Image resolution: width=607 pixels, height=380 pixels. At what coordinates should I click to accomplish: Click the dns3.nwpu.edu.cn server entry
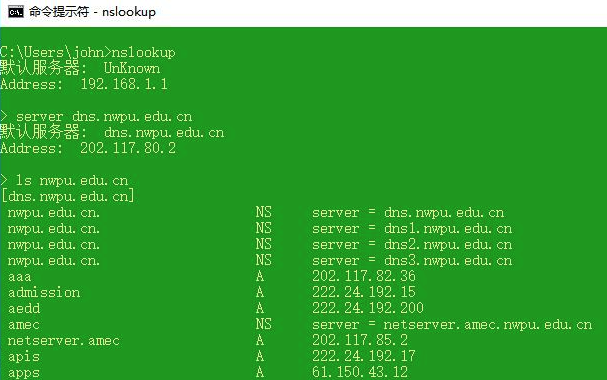pos(448,260)
